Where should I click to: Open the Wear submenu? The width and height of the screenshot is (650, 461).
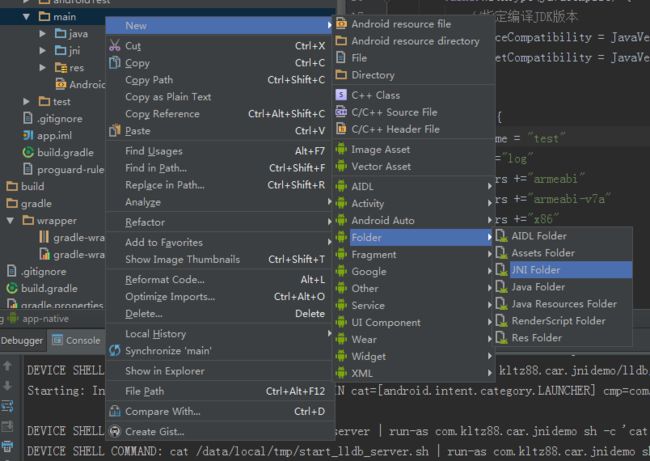(414, 340)
